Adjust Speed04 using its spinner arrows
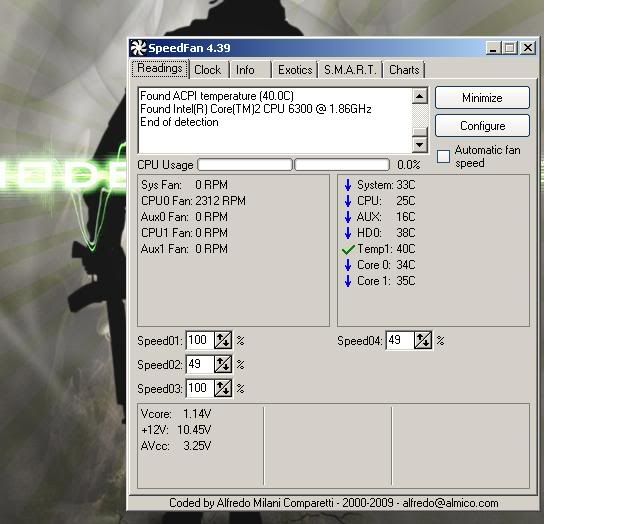This screenshot has width=640, height=524. coord(423,340)
